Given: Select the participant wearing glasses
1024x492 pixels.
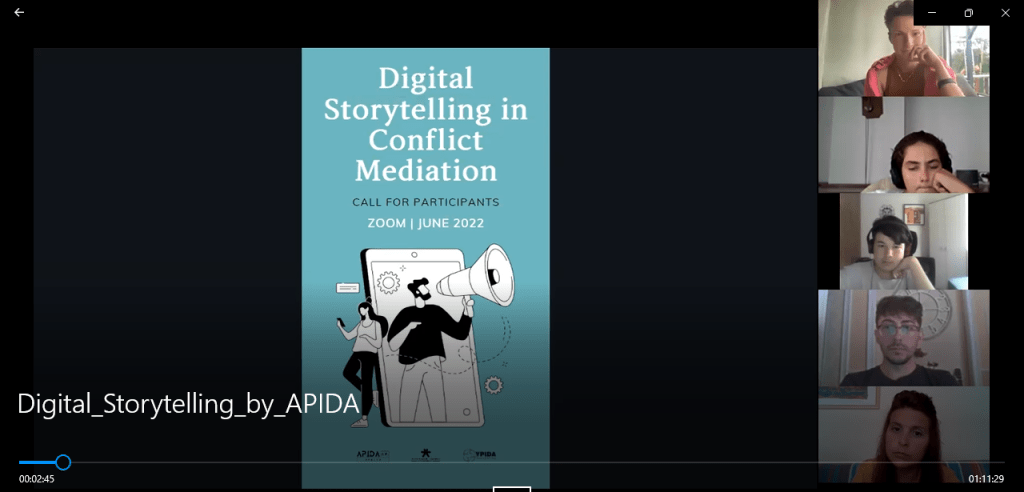Looking at the screenshot, I should [903, 338].
